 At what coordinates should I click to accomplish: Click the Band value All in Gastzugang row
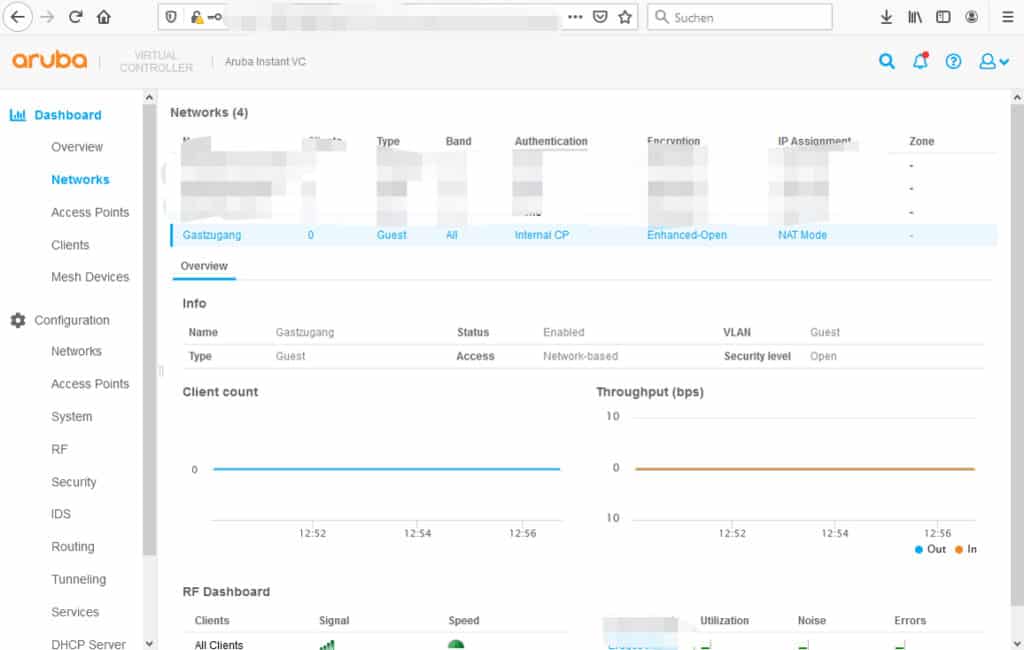tap(451, 235)
